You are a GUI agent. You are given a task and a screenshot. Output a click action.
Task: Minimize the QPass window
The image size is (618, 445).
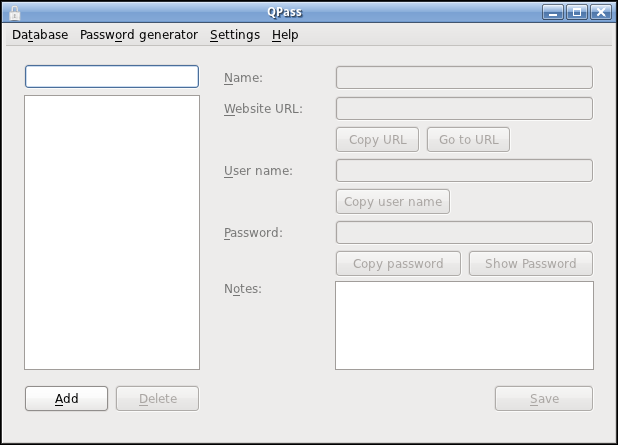click(553, 12)
